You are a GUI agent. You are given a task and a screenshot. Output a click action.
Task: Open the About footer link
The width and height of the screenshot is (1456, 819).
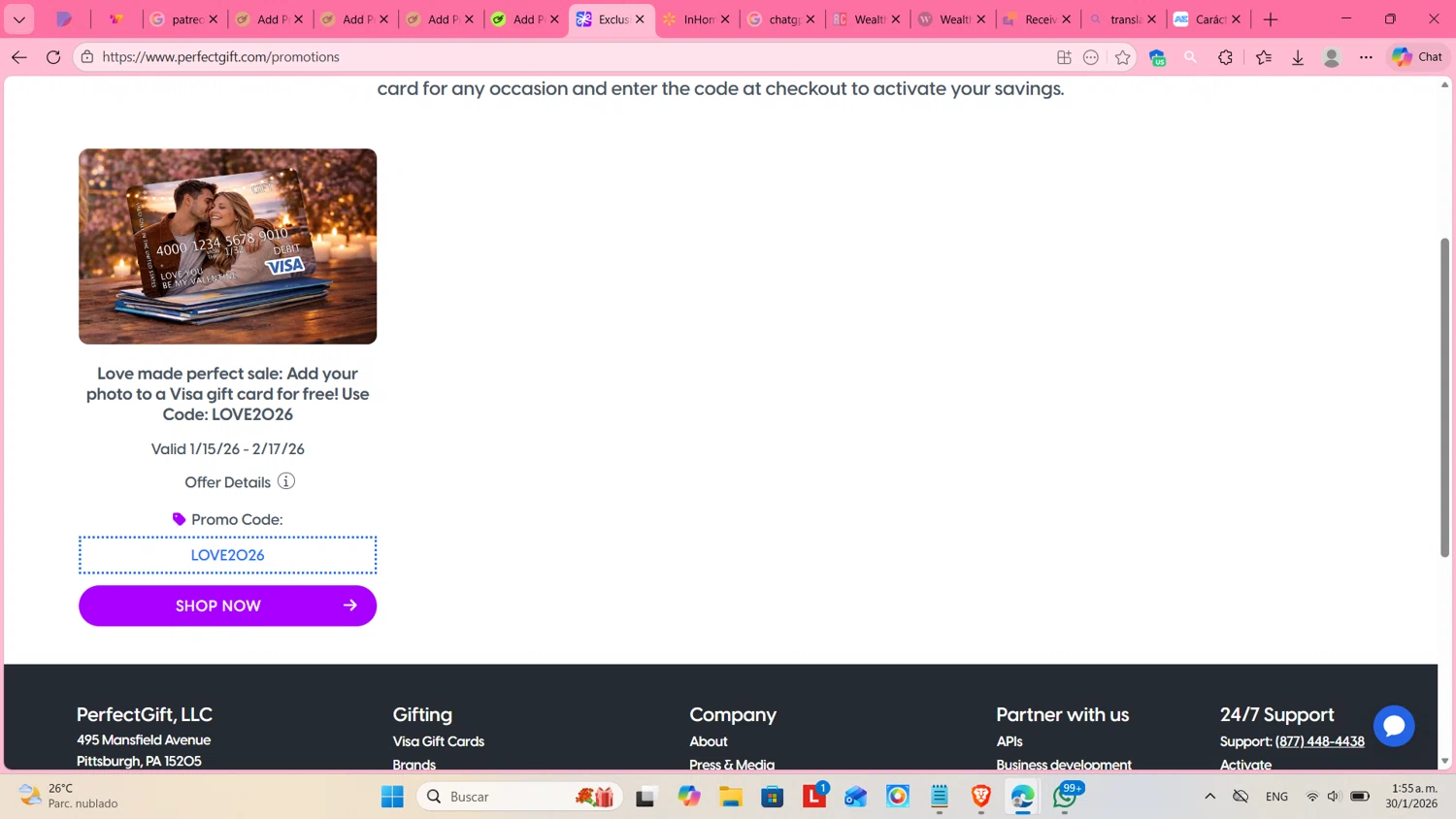pyautogui.click(x=708, y=741)
